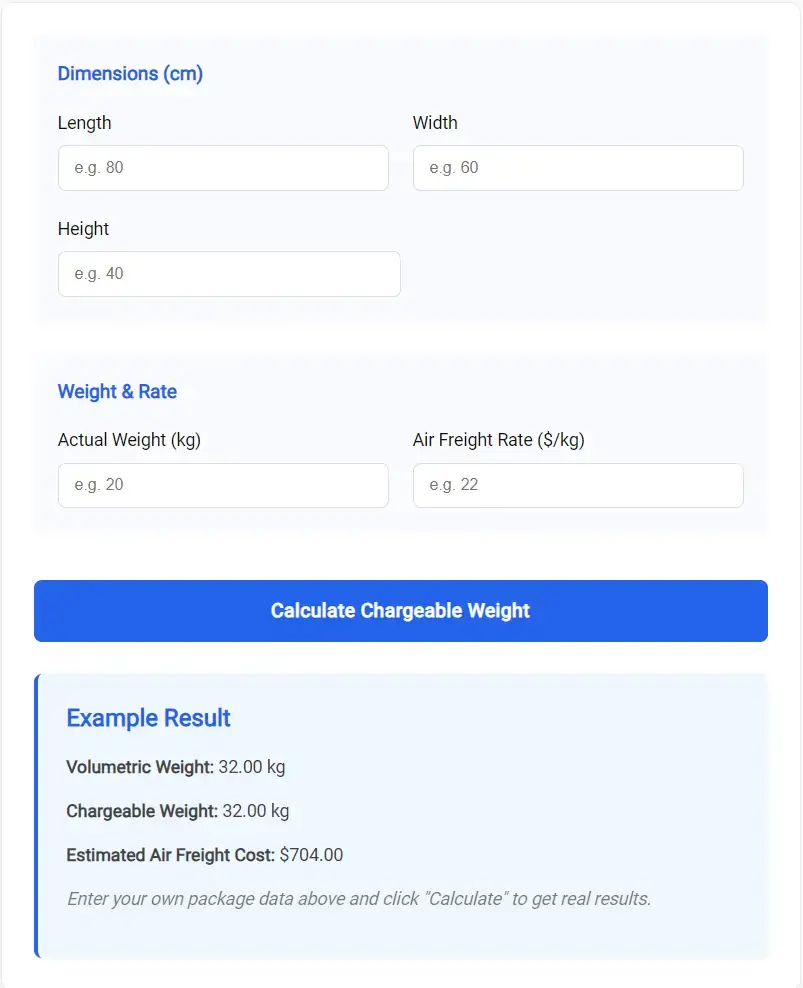This screenshot has height=988, width=803.
Task: Click the Height input field
Action: tap(228, 274)
